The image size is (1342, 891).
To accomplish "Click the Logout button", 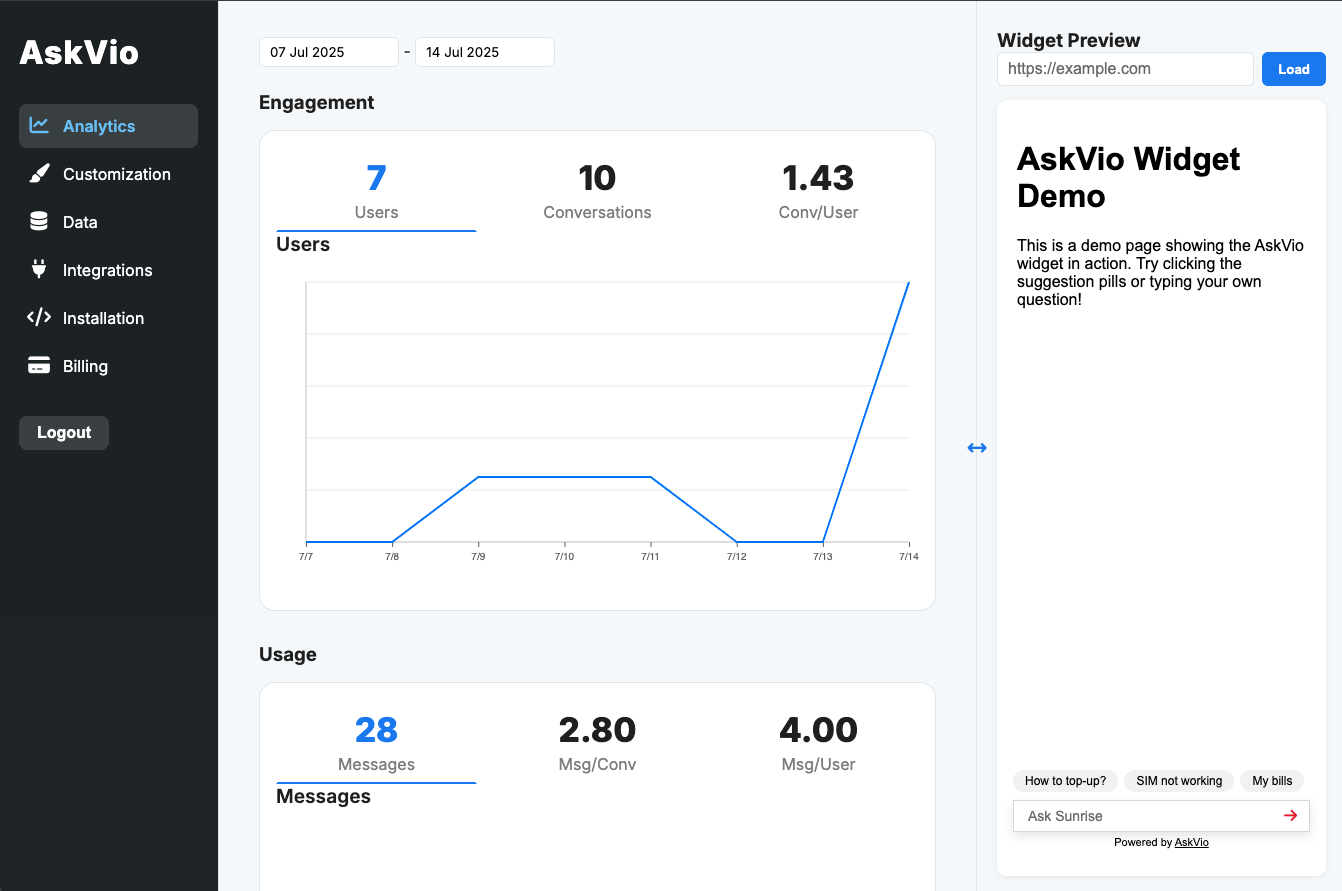I will coord(64,433).
